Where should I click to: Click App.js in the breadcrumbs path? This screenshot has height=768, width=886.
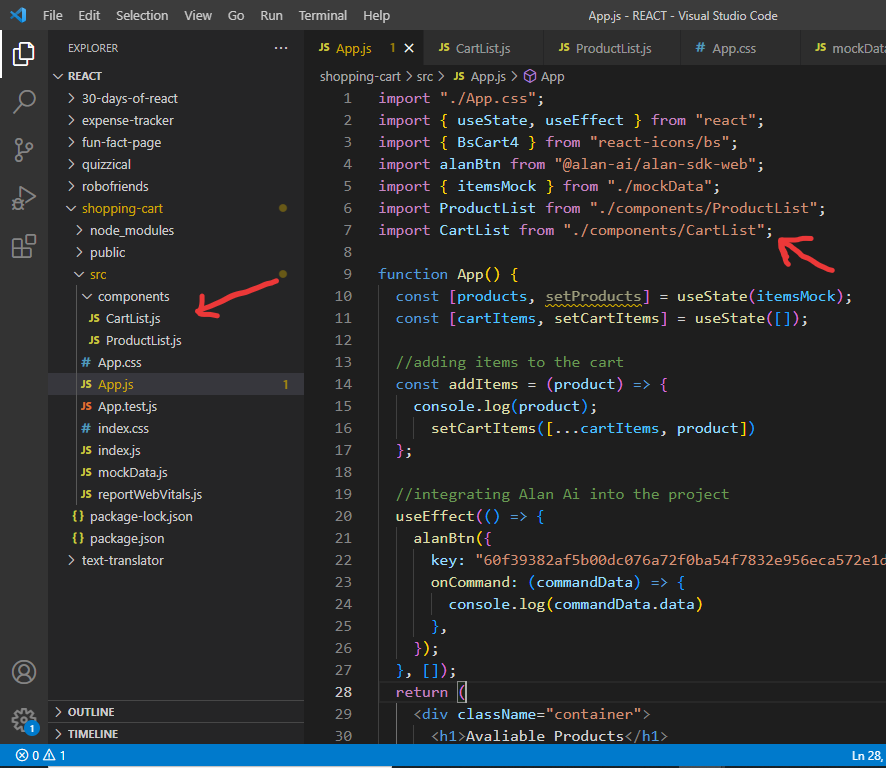(488, 76)
